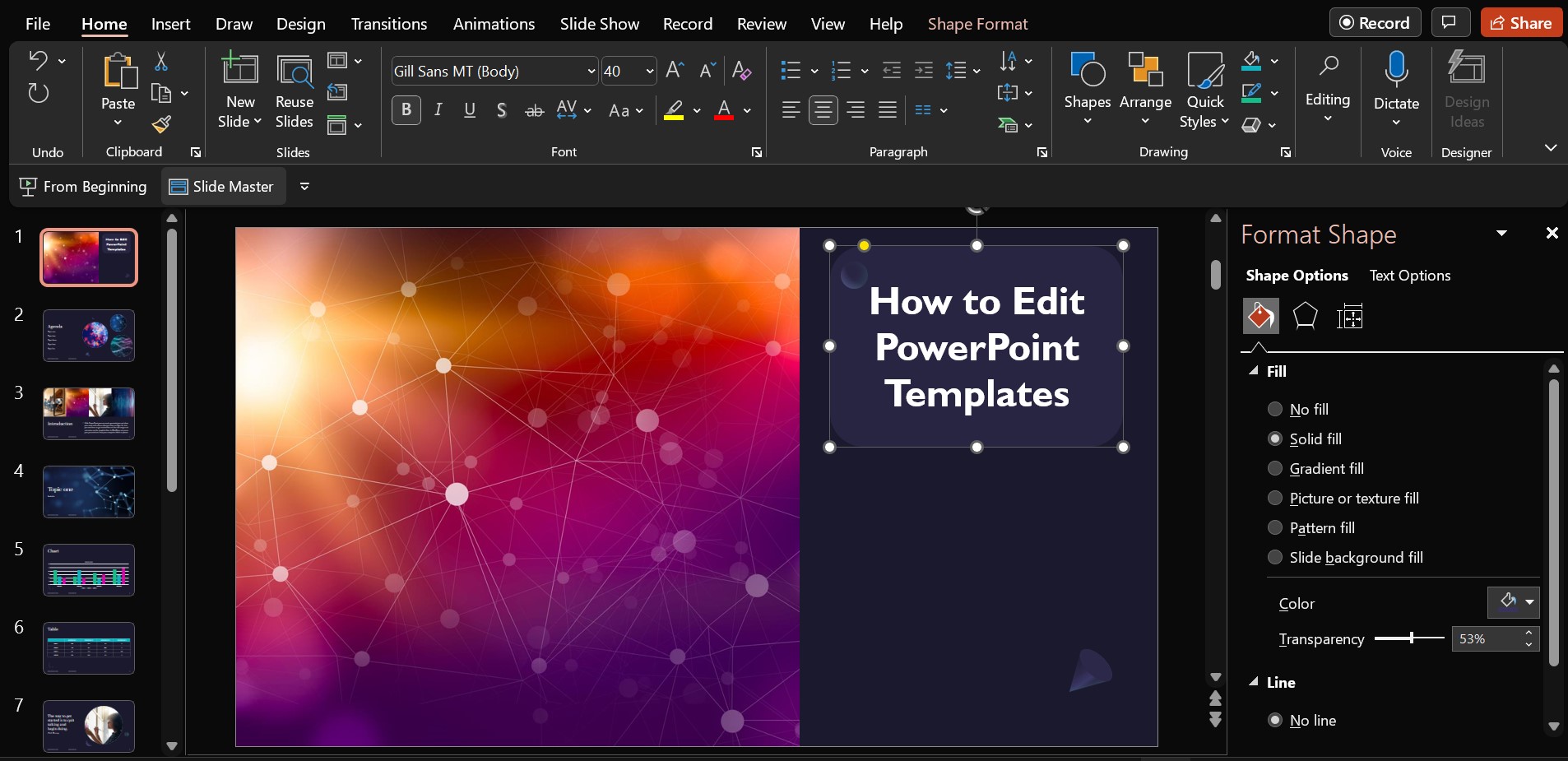This screenshot has width=1568, height=761.
Task: Open the Shape Format tab
Action: pos(977,24)
